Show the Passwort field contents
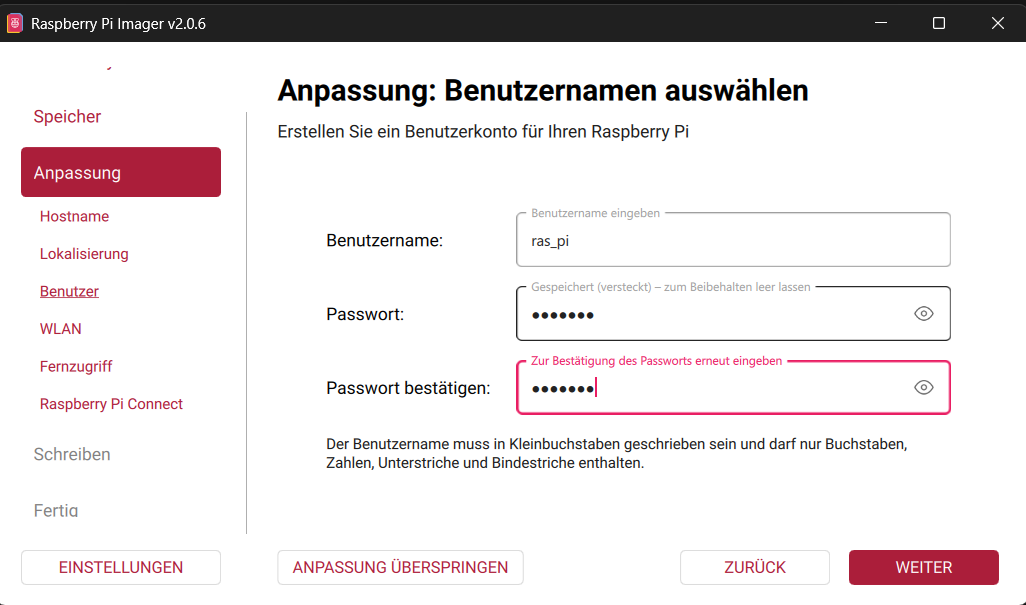This screenshot has height=605, width=1026. (x=924, y=314)
